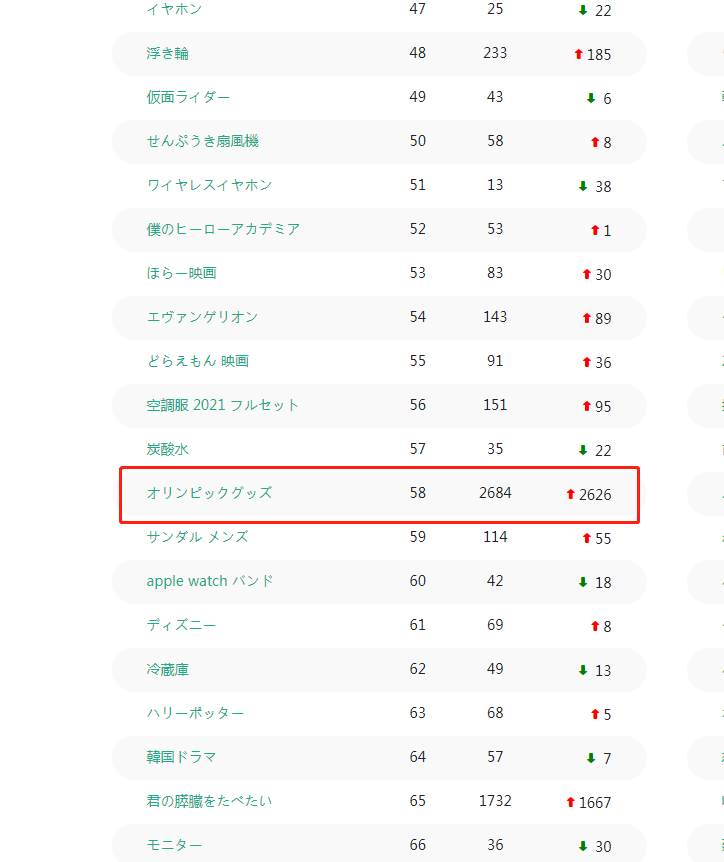724x862 pixels.
Task: Click the 僕のヒーローアカデミア keyword
Action: pyautogui.click(x=223, y=229)
